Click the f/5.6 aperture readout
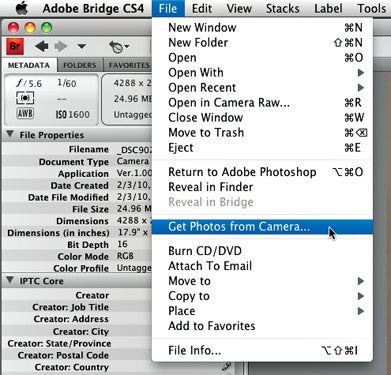 click(29, 83)
